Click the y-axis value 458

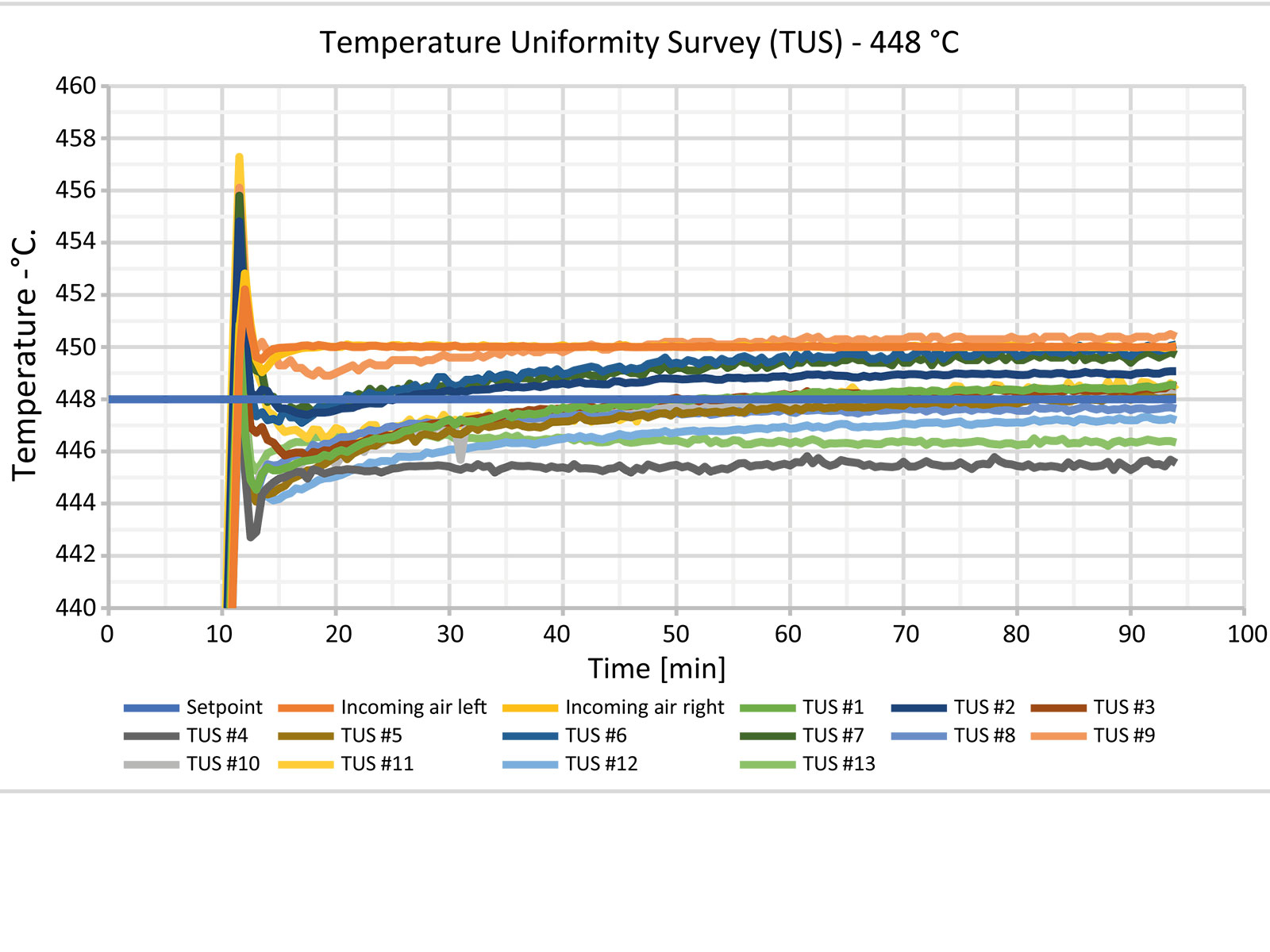coord(75,138)
